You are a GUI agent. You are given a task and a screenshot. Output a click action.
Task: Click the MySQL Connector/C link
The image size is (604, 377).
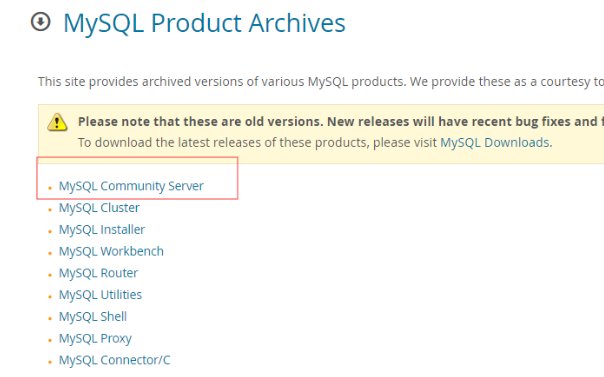pyautogui.click(x=114, y=360)
